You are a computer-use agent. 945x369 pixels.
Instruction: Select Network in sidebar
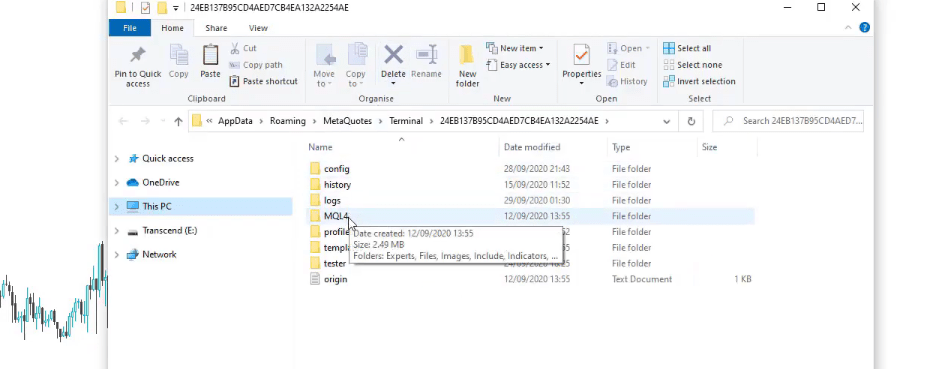coord(159,255)
